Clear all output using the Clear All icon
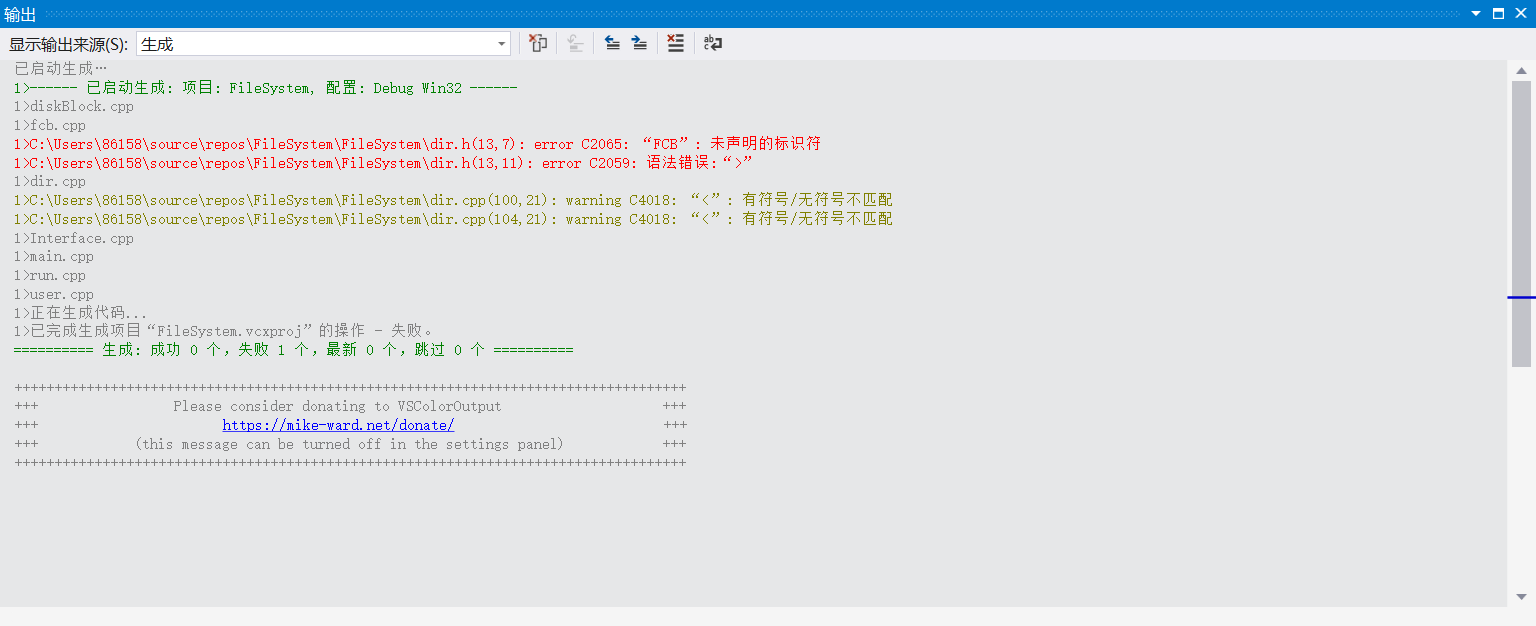The height and width of the screenshot is (626, 1536). point(675,43)
